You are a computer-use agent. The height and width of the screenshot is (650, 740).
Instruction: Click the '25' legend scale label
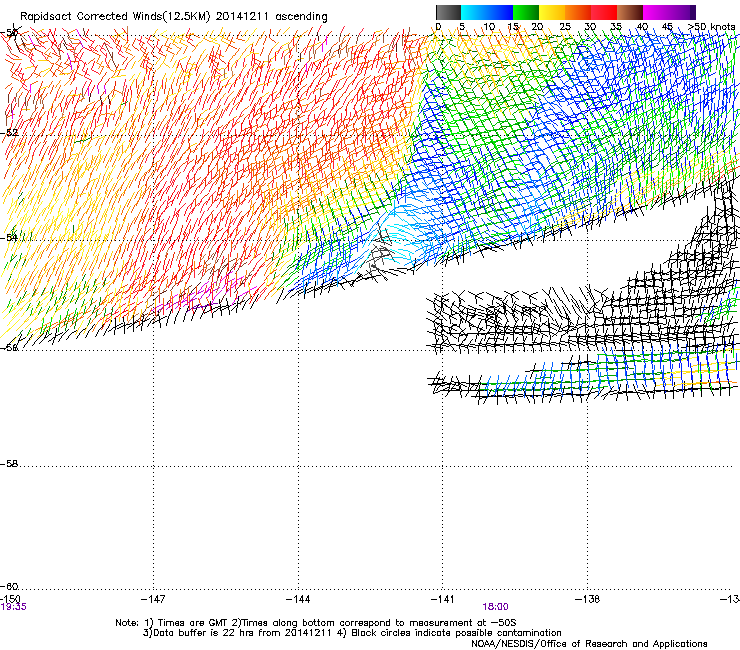(x=565, y=27)
